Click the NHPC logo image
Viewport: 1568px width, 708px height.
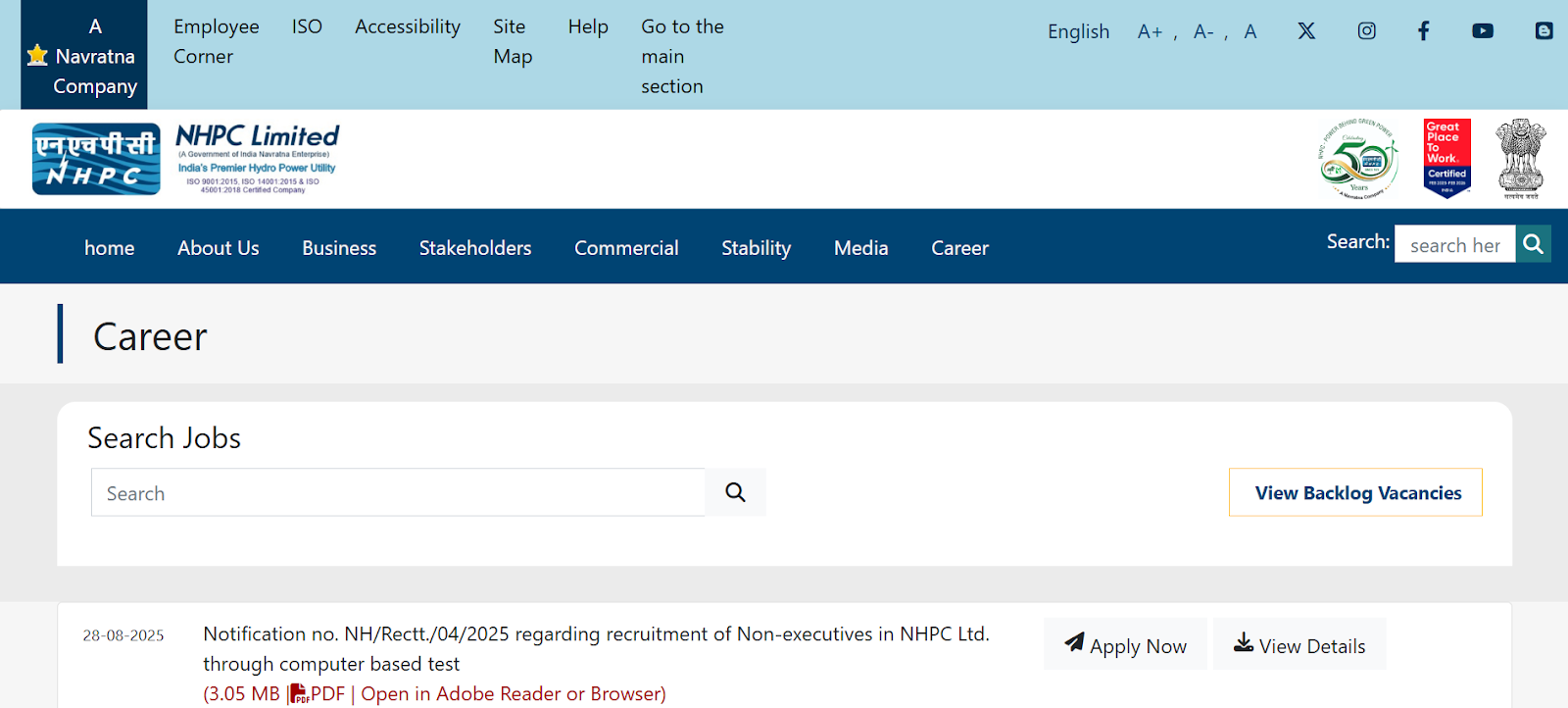(96, 159)
